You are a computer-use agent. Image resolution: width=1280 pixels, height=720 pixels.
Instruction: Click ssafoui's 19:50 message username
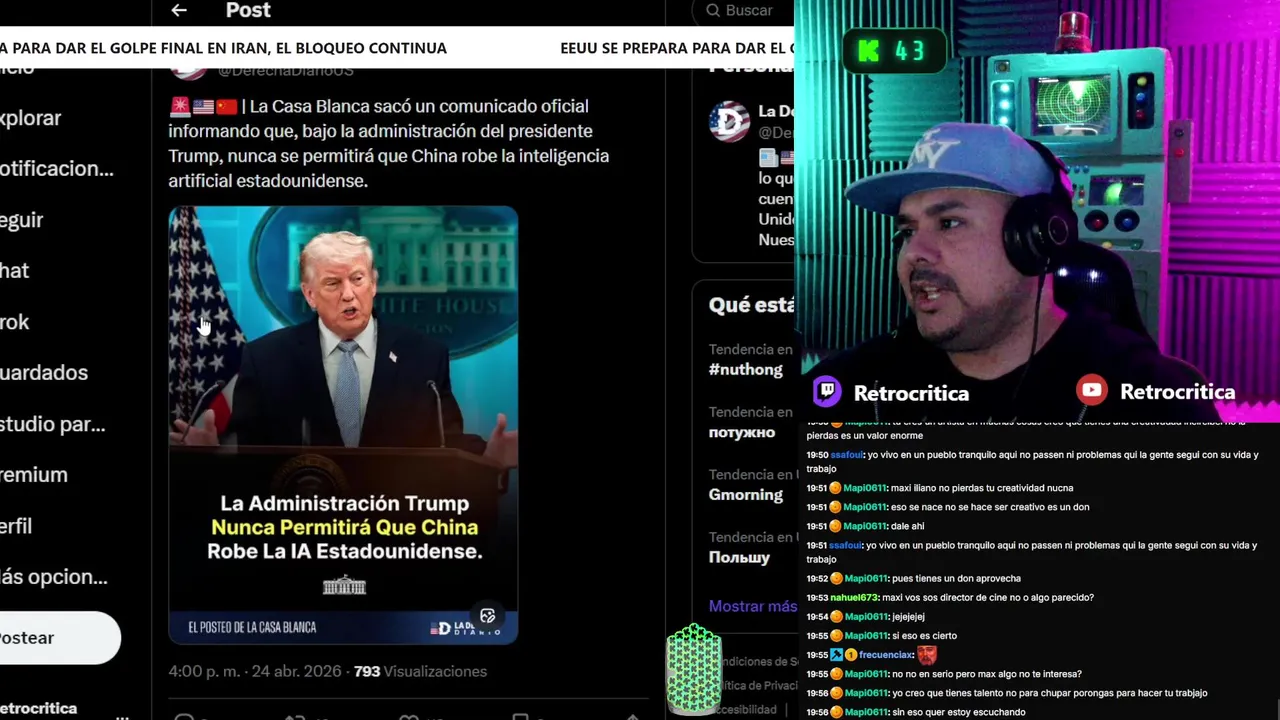[846, 455]
